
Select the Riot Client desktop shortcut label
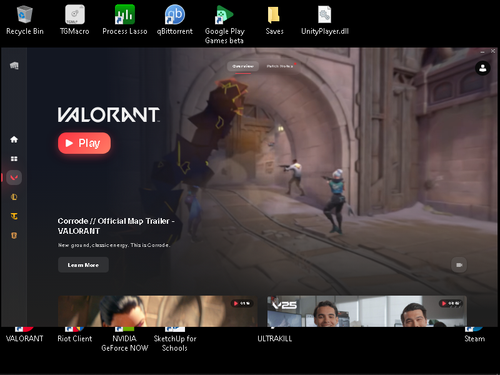click(75, 339)
